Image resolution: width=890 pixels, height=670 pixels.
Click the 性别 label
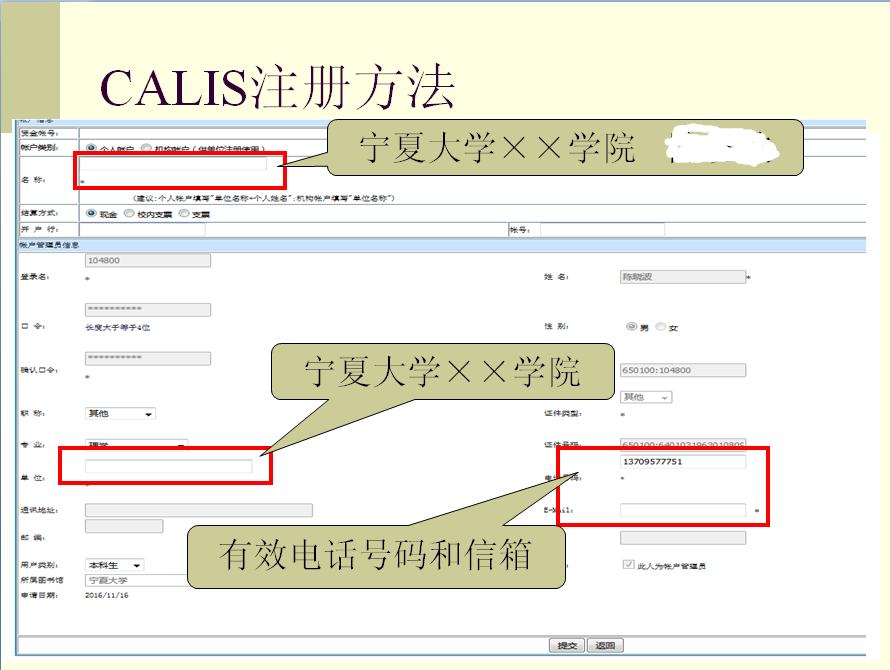pyautogui.click(x=556, y=326)
